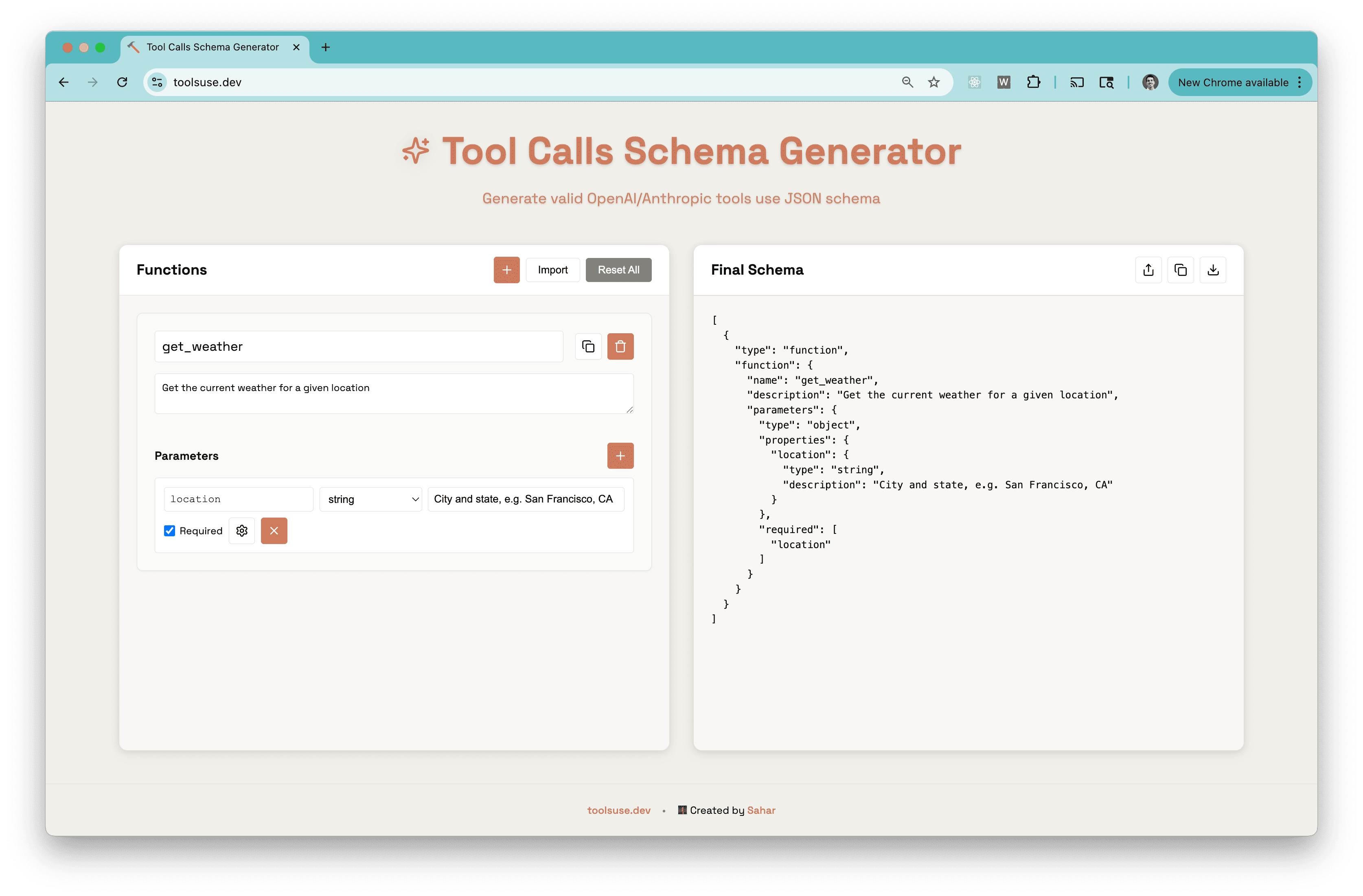Image resolution: width=1363 pixels, height=896 pixels.
Task: Share the final schema
Action: coord(1148,270)
